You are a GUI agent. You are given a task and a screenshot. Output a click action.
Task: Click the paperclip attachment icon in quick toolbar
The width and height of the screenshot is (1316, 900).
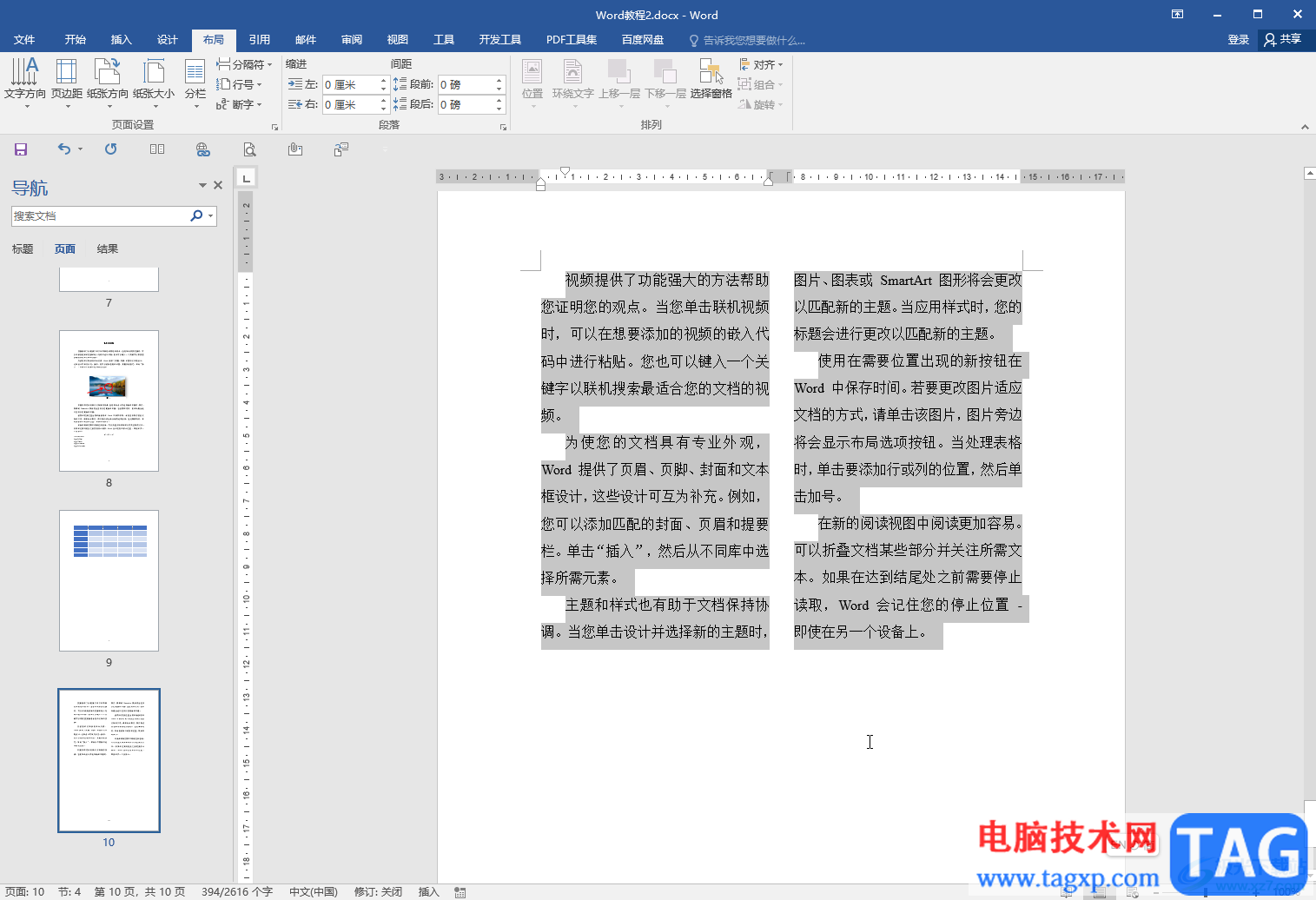pyautogui.click(x=295, y=149)
